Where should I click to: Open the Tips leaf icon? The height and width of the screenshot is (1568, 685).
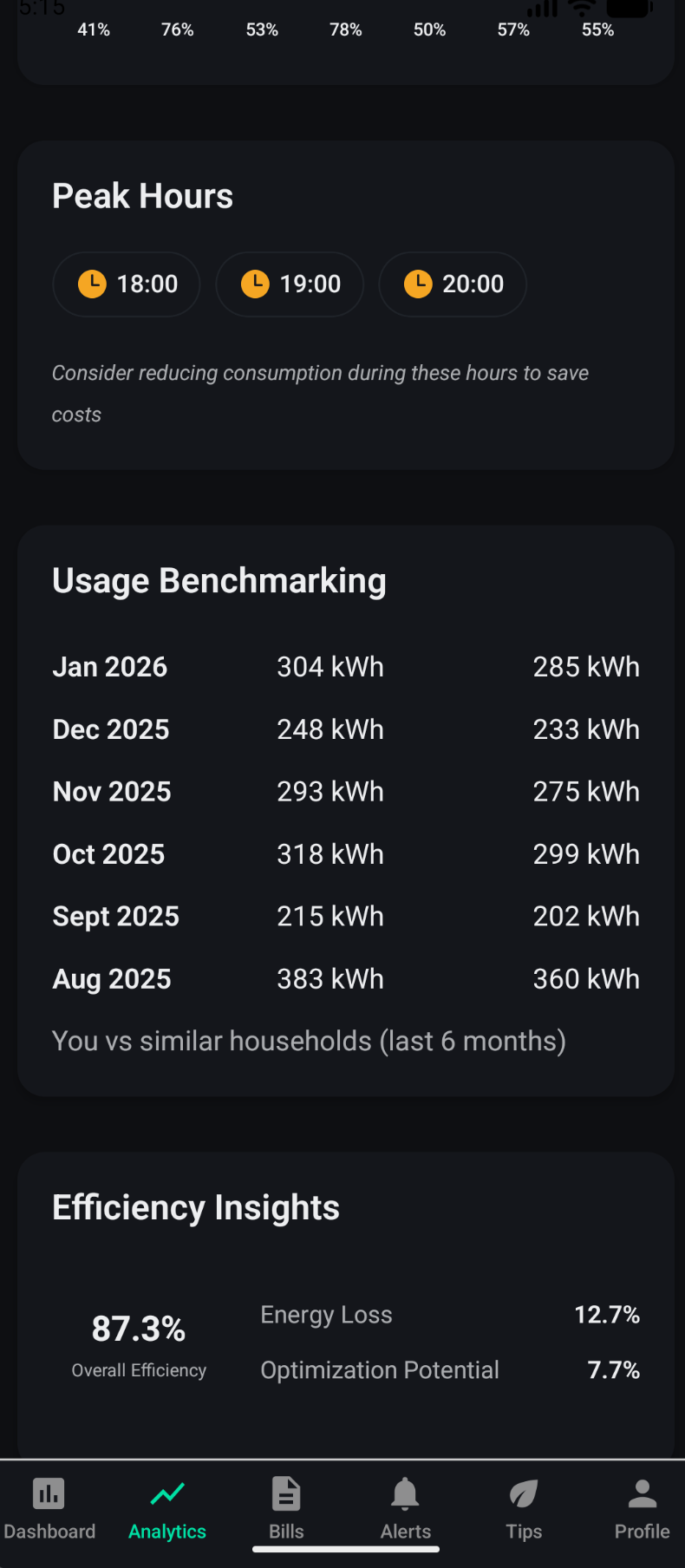pyautogui.click(x=524, y=1493)
